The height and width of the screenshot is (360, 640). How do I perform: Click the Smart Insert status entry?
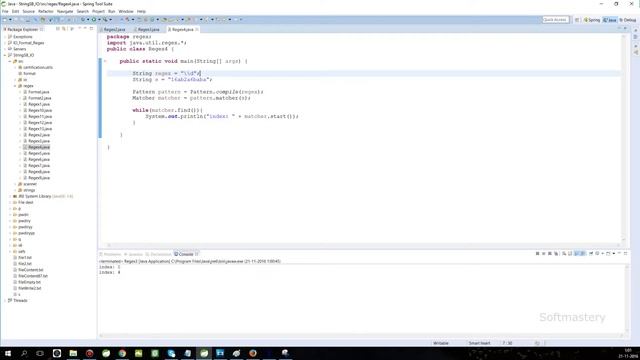point(479,343)
